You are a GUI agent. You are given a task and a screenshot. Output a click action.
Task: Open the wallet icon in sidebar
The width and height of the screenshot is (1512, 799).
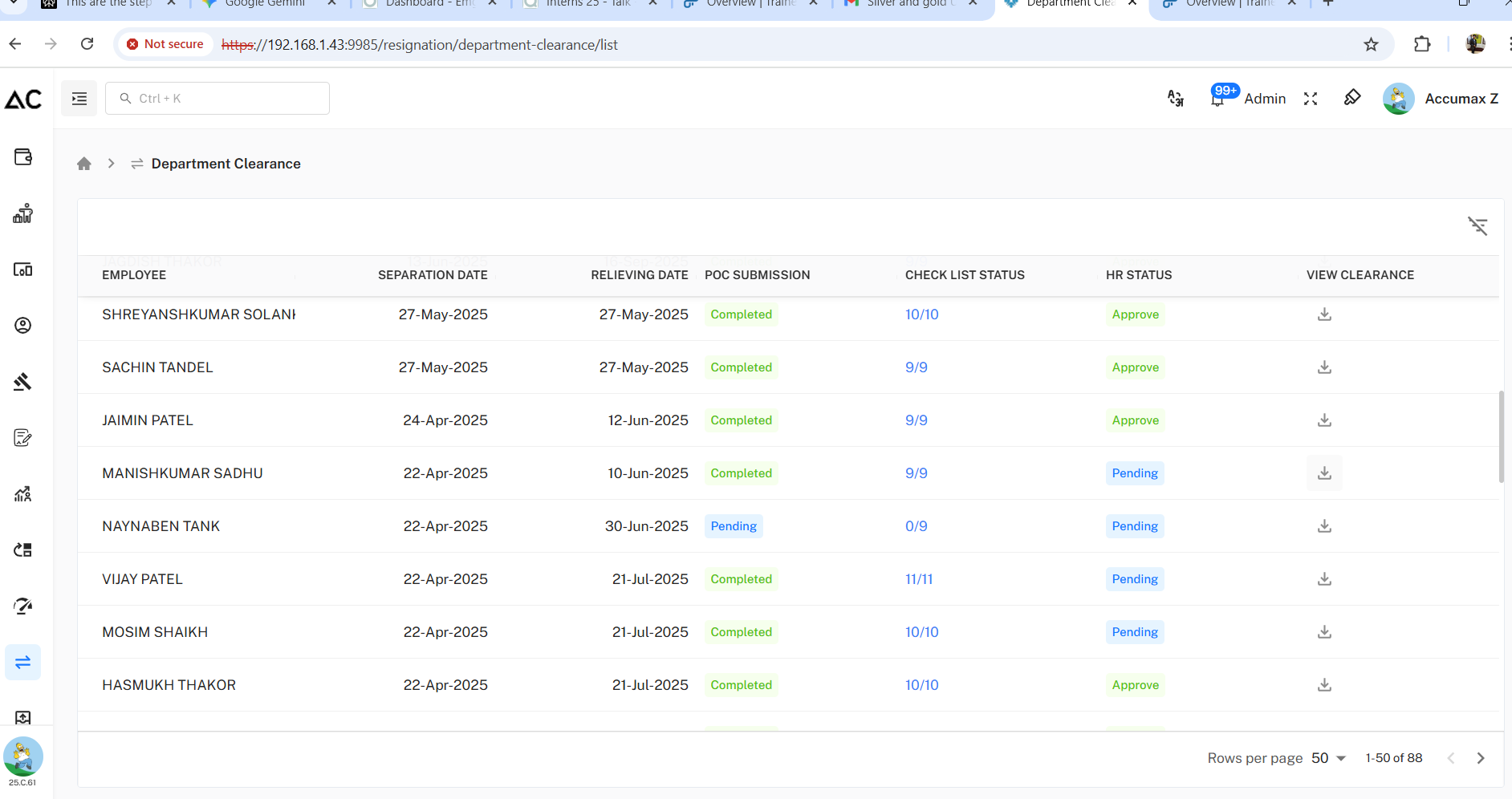point(23,157)
